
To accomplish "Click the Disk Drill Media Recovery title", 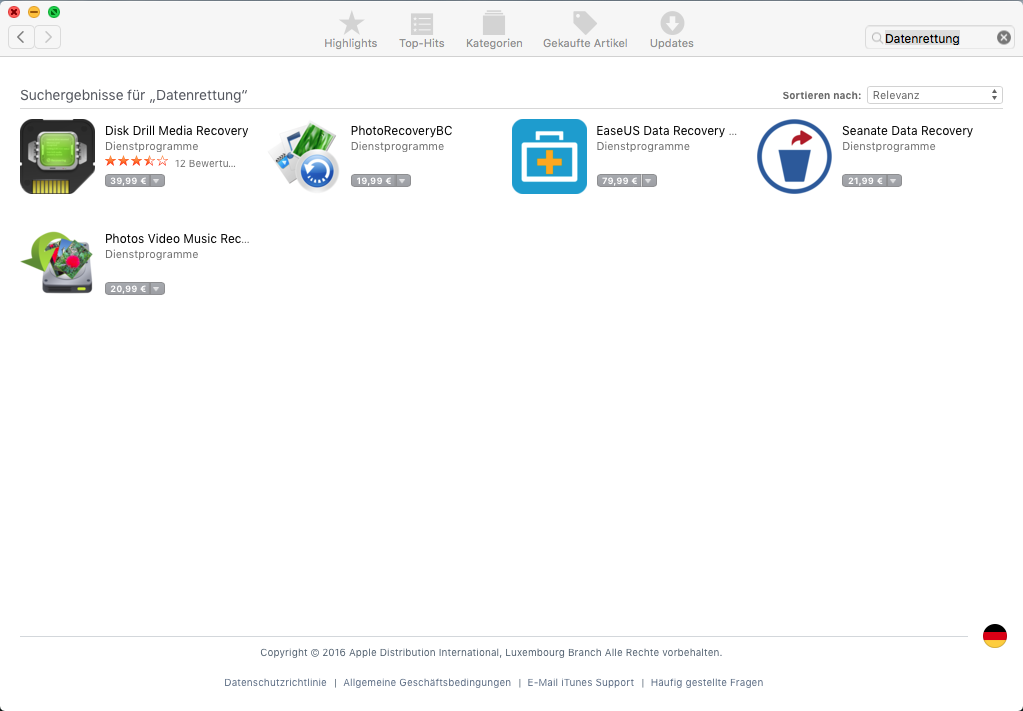I will pyautogui.click(x=177, y=130).
